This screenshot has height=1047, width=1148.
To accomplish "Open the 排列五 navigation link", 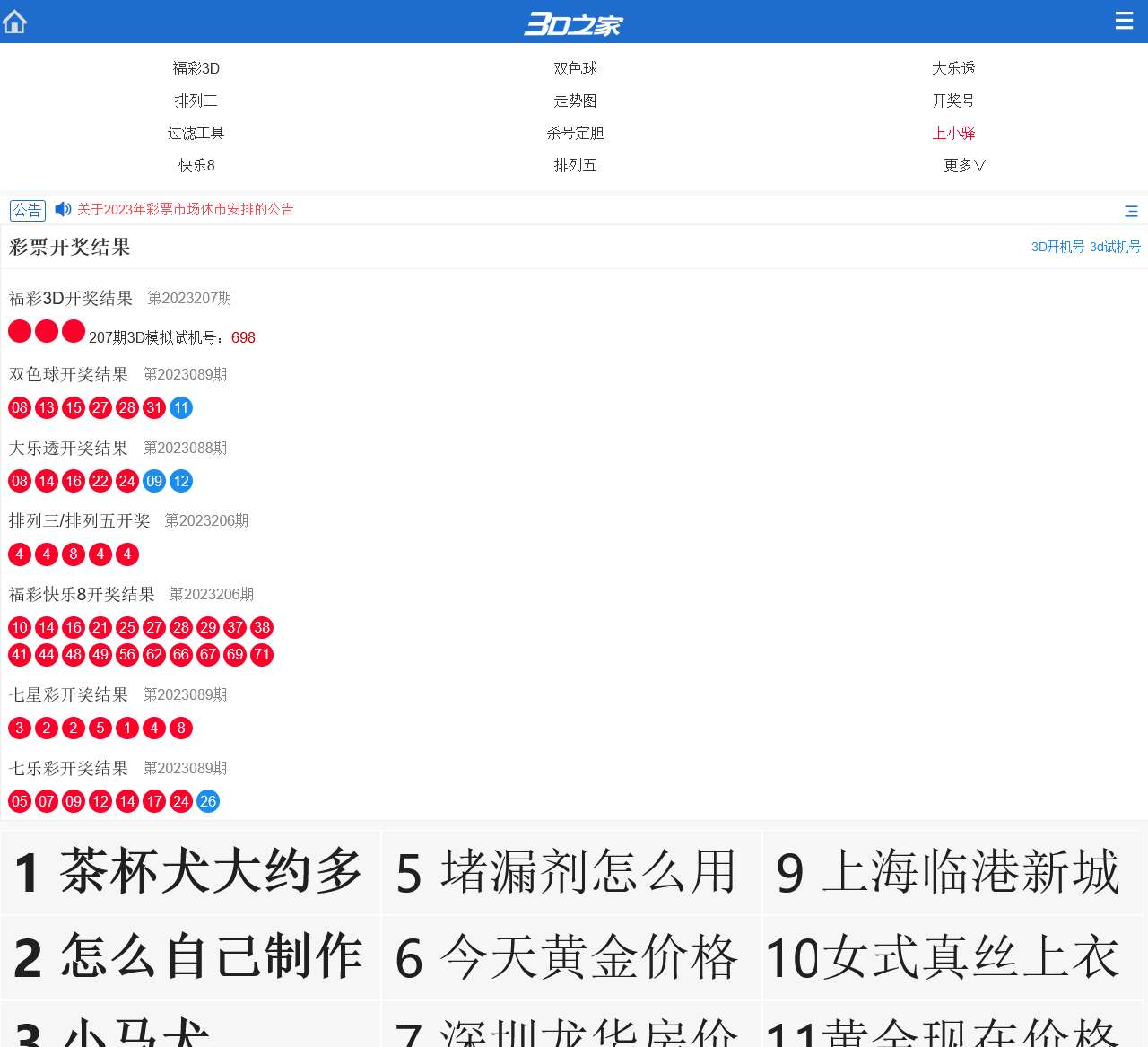I will pos(575,165).
